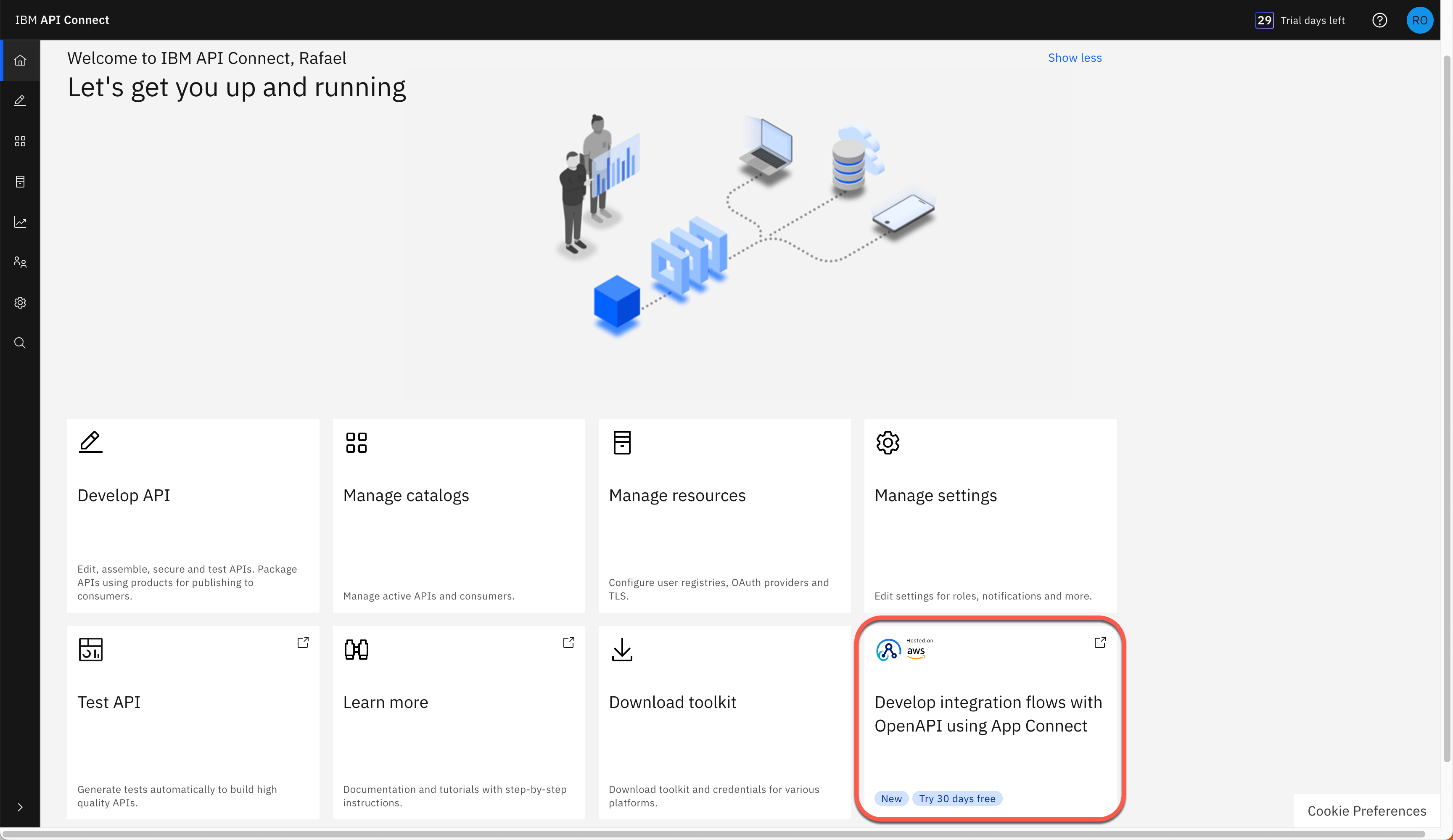This screenshot has height=840, width=1453.
Task: Open the Home icon in the sidebar
Action: click(x=20, y=59)
